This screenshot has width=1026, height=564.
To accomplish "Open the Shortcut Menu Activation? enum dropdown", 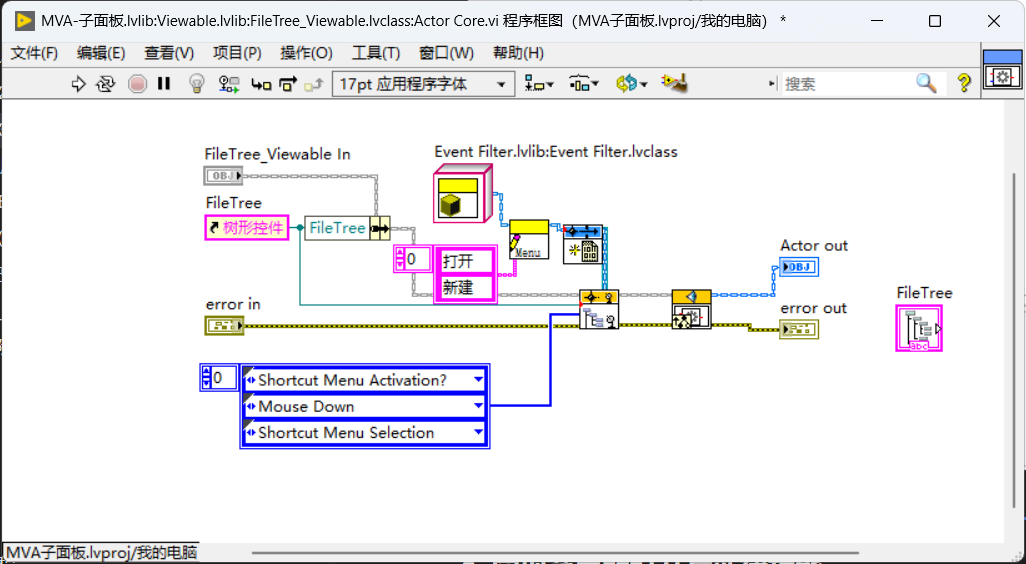I will pos(478,379).
